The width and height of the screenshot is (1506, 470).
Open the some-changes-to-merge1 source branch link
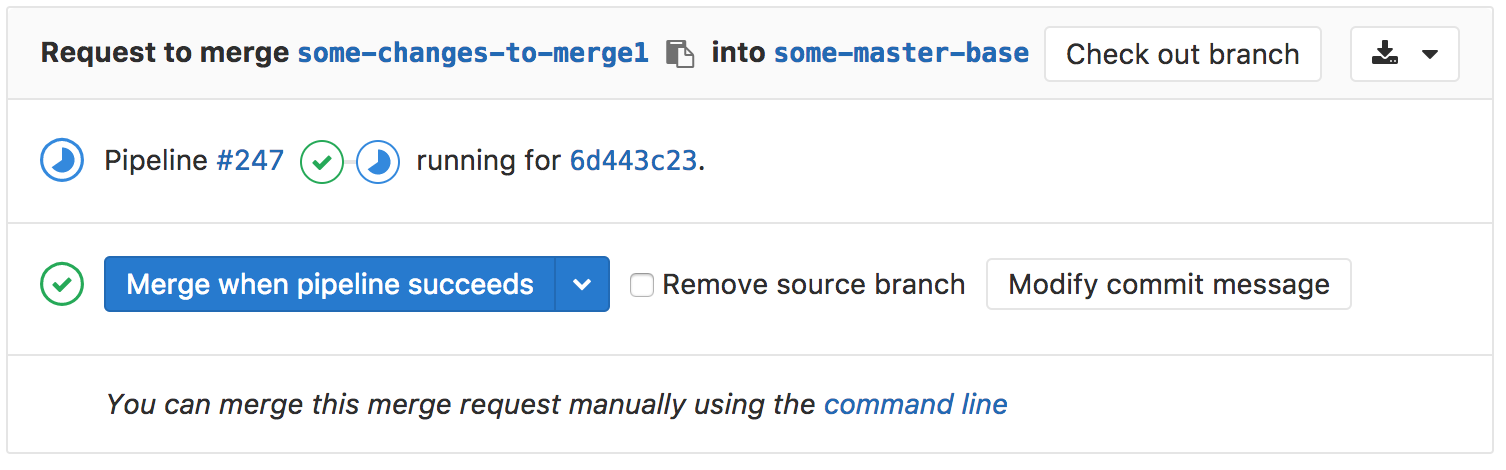tap(473, 53)
